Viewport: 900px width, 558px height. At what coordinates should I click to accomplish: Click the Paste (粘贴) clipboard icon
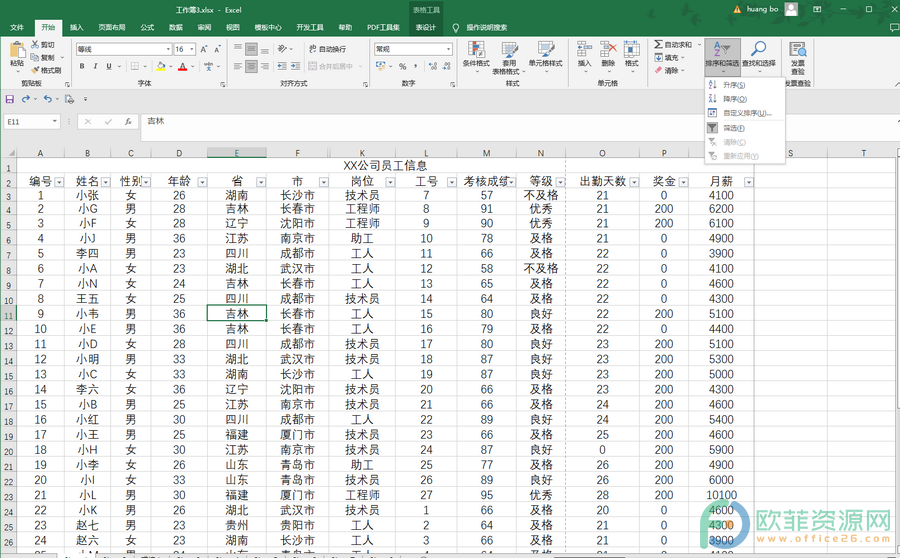click(x=17, y=51)
